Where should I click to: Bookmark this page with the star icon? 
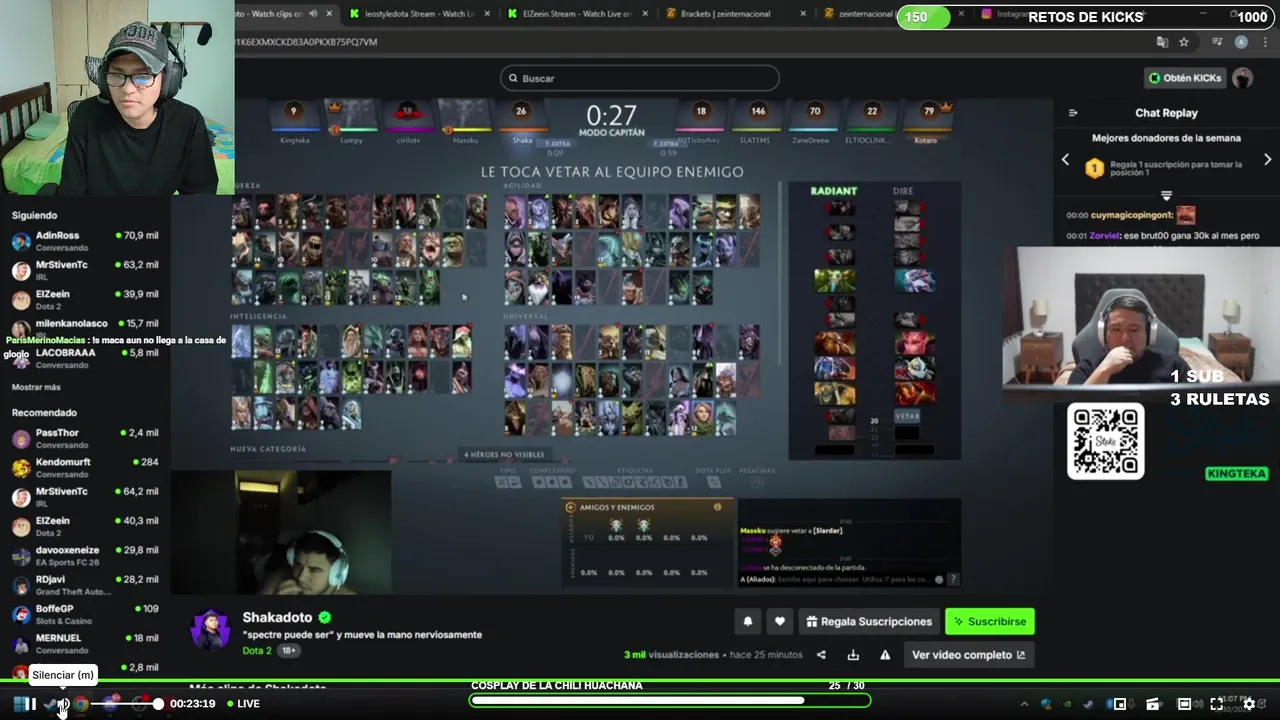1184,42
